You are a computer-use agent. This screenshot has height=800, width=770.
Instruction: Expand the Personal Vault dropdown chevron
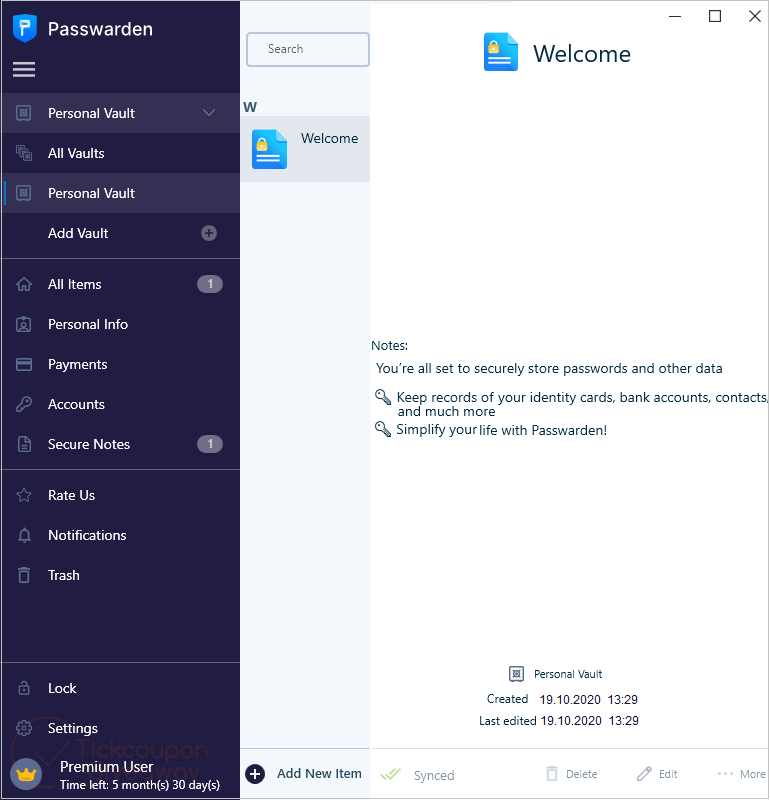tap(209, 112)
